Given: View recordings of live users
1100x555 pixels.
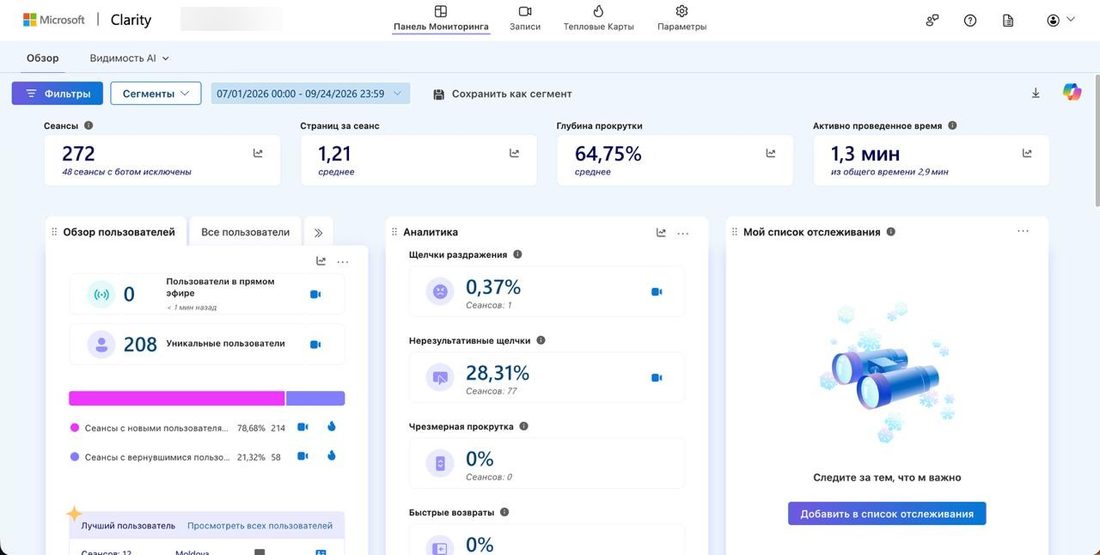Looking at the screenshot, I should pos(316,295).
